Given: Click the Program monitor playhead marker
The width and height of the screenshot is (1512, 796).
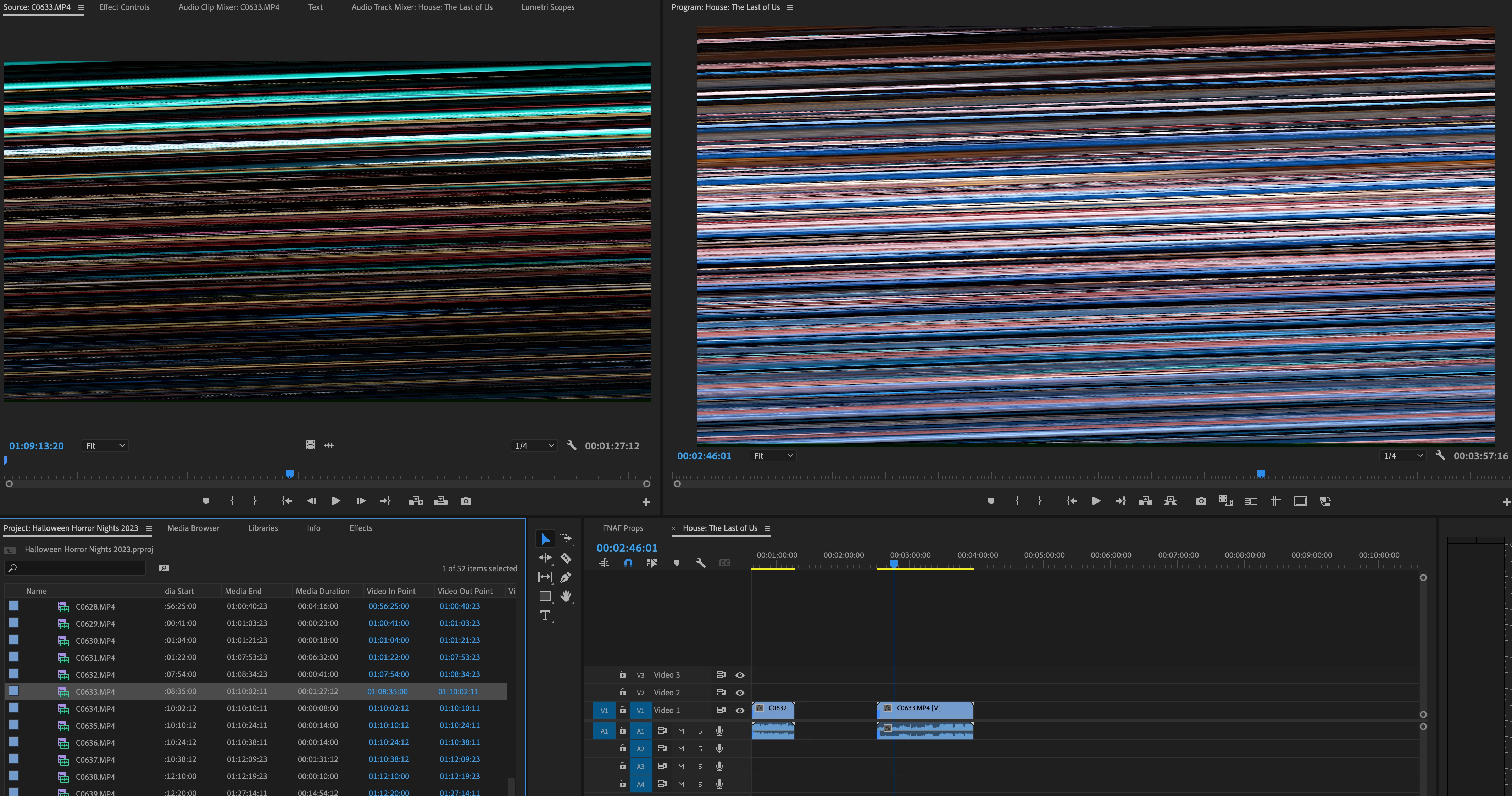Looking at the screenshot, I should [1261, 474].
